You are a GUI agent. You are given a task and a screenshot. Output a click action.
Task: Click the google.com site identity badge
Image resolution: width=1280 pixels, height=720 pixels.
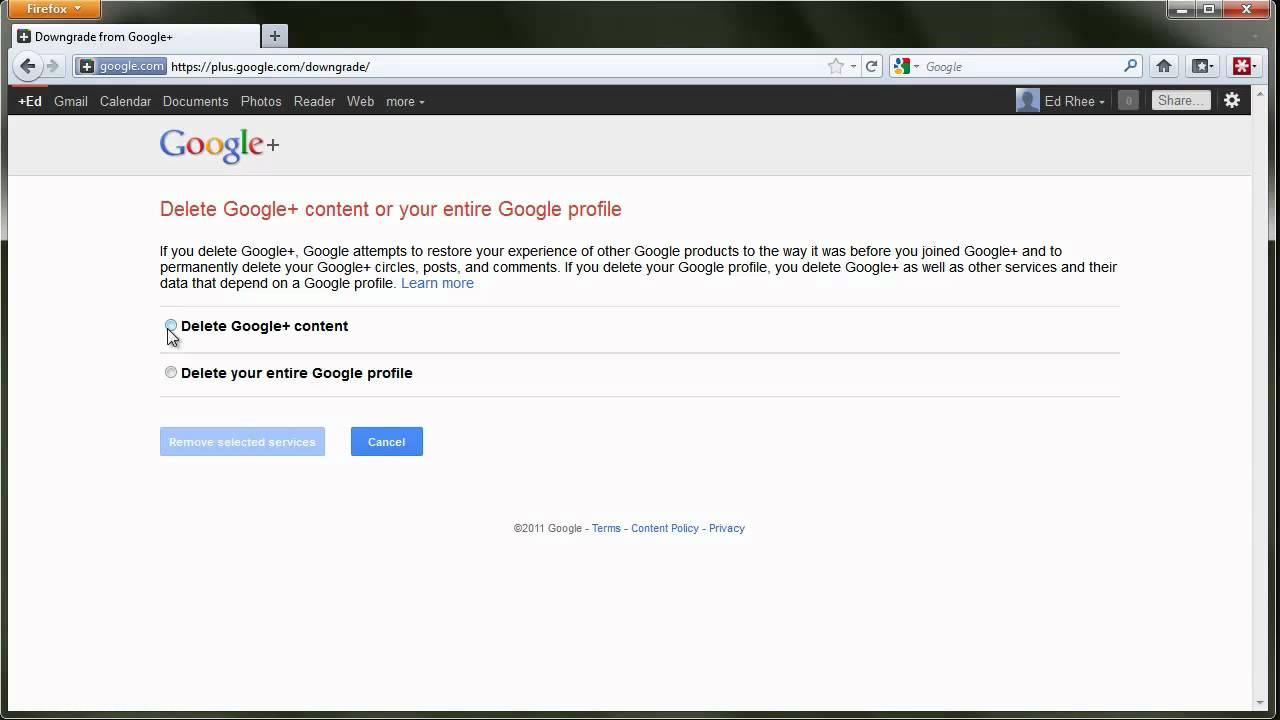point(122,66)
